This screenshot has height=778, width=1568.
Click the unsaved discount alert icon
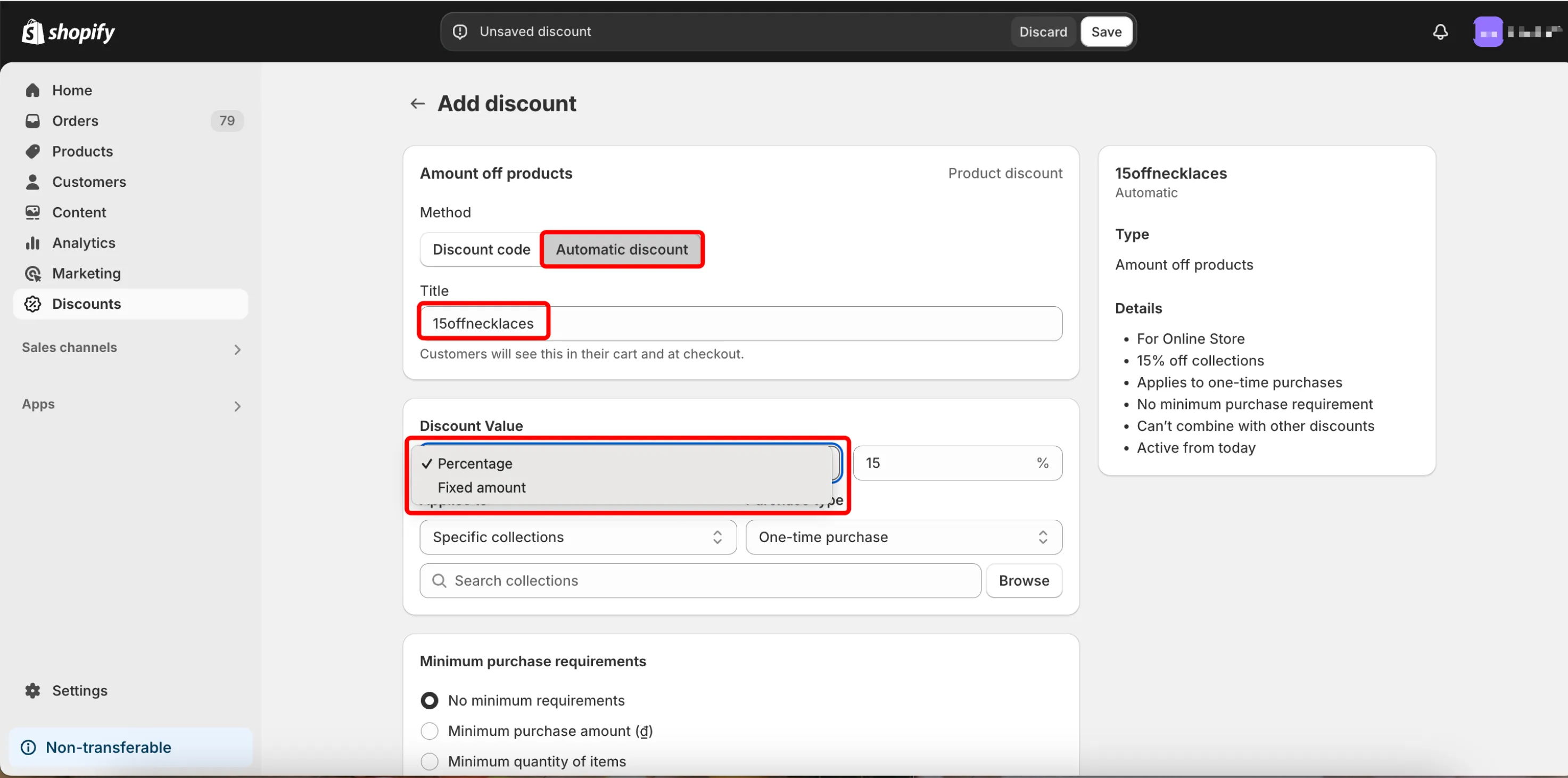[460, 31]
